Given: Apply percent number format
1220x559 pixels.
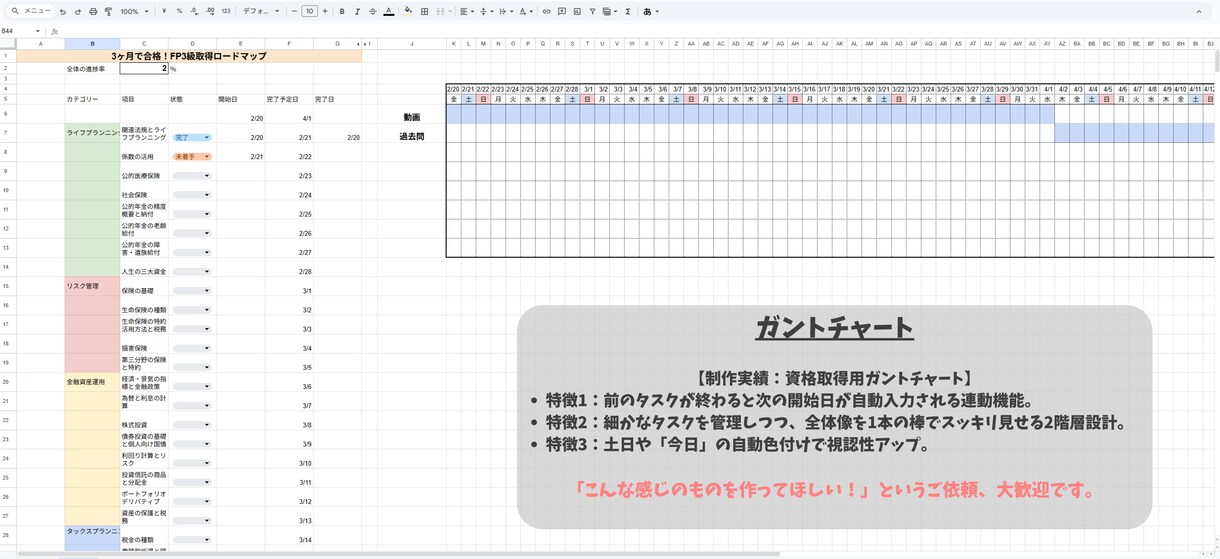Looking at the screenshot, I should click(x=179, y=11).
